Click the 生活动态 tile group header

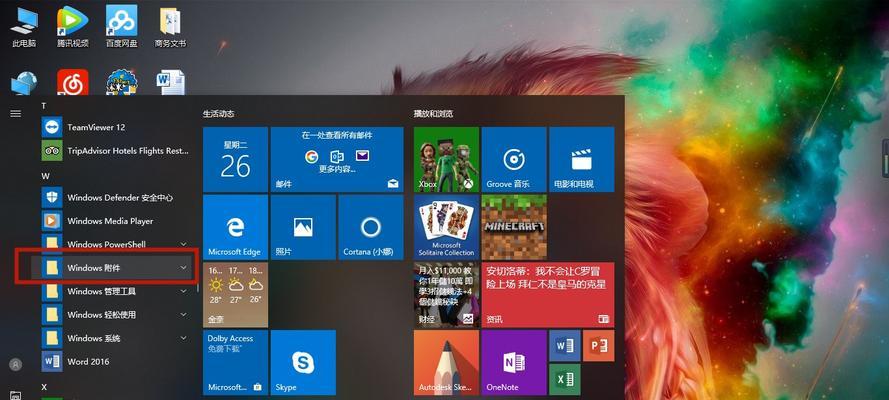[x=219, y=114]
